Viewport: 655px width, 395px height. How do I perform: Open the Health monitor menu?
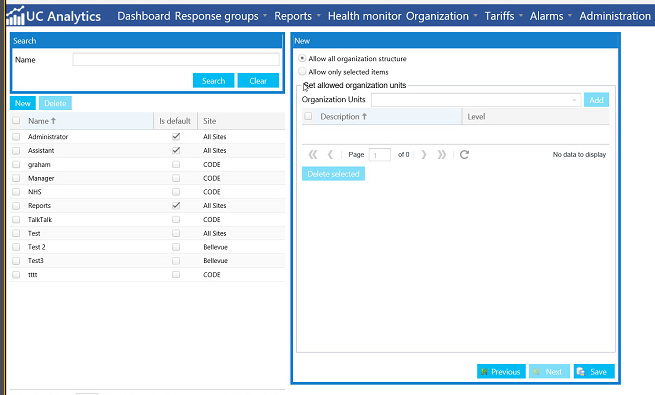[366, 16]
